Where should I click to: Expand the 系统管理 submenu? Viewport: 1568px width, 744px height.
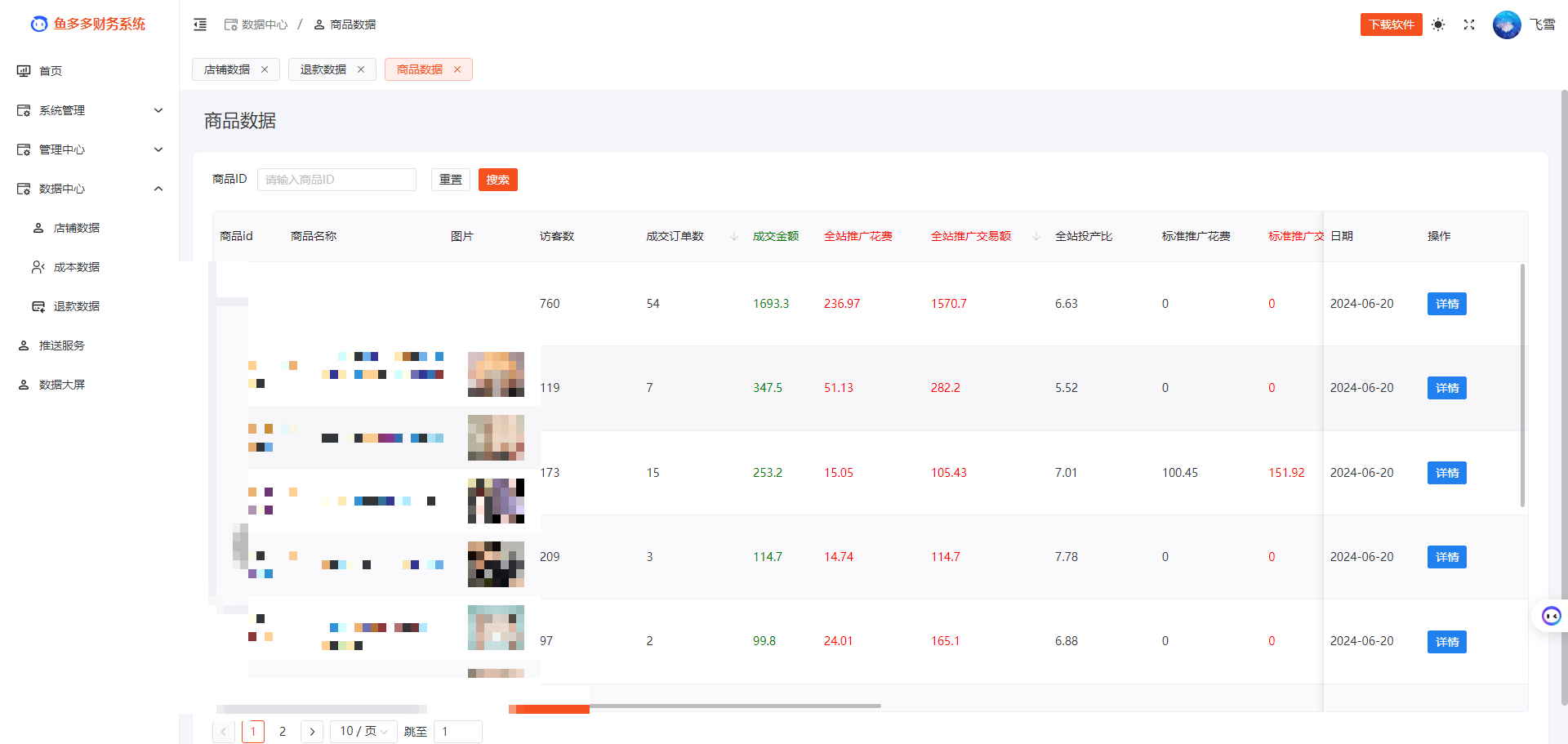158,110
